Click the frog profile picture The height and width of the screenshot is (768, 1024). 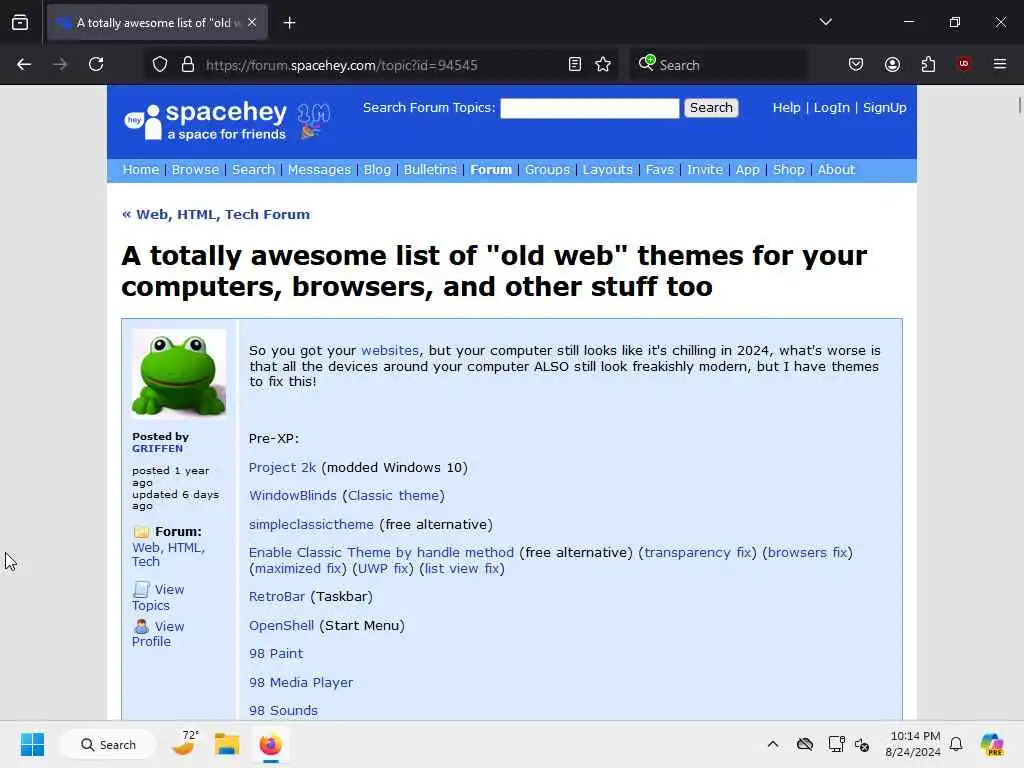click(x=179, y=374)
